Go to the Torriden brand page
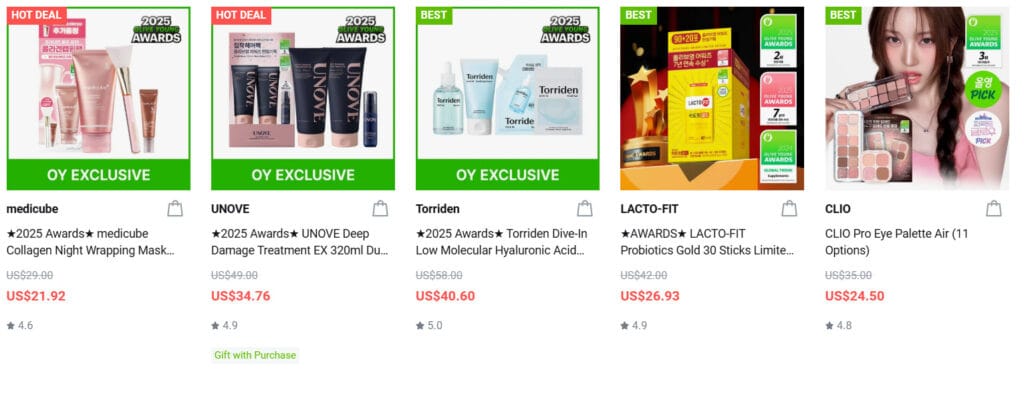 [x=438, y=209]
